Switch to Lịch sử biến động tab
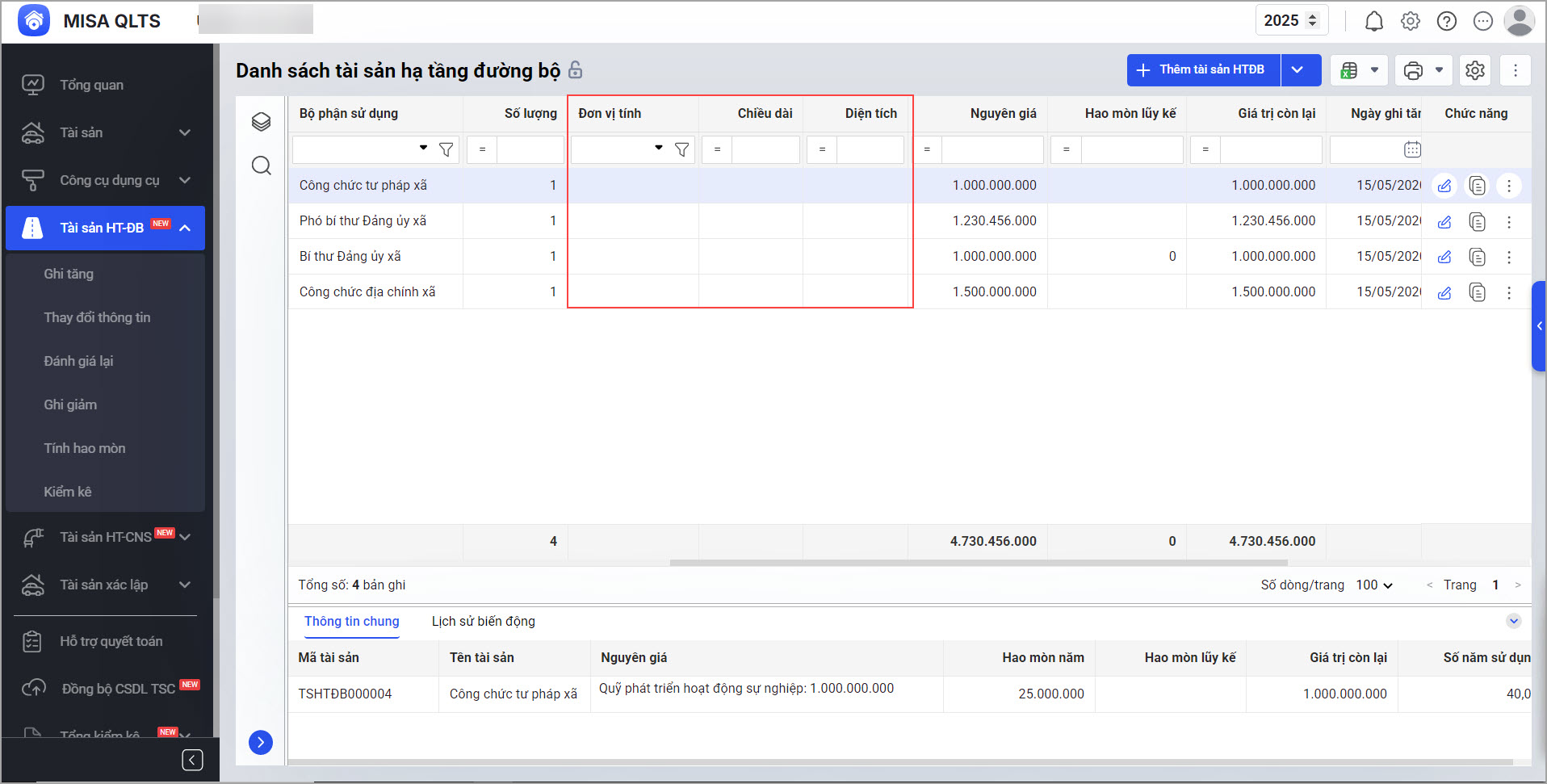 point(483,621)
